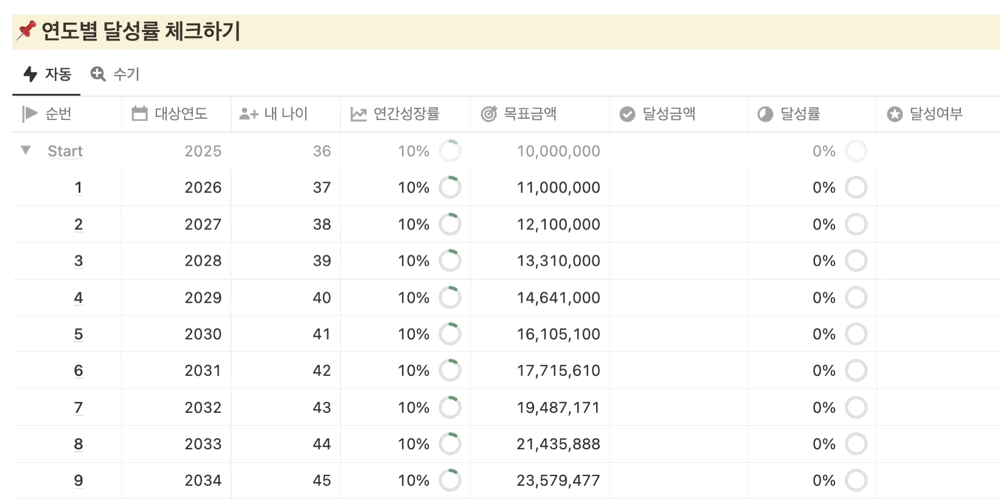This screenshot has height=499, width=1000.
Task: Click the star icon next to 달성여부
Action: click(x=895, y=114)
